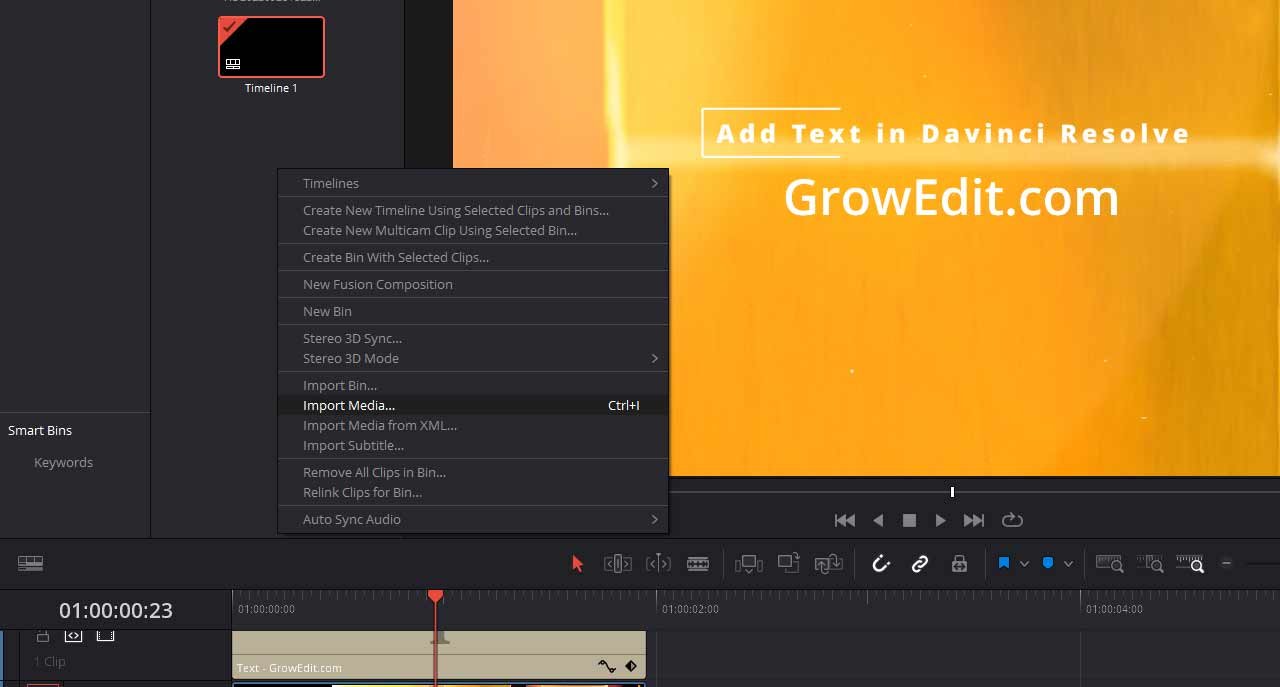This screenshot has height=687, width=1280.
Task: Open the flag color dropdown arrow
Action: coord(1024,564)
